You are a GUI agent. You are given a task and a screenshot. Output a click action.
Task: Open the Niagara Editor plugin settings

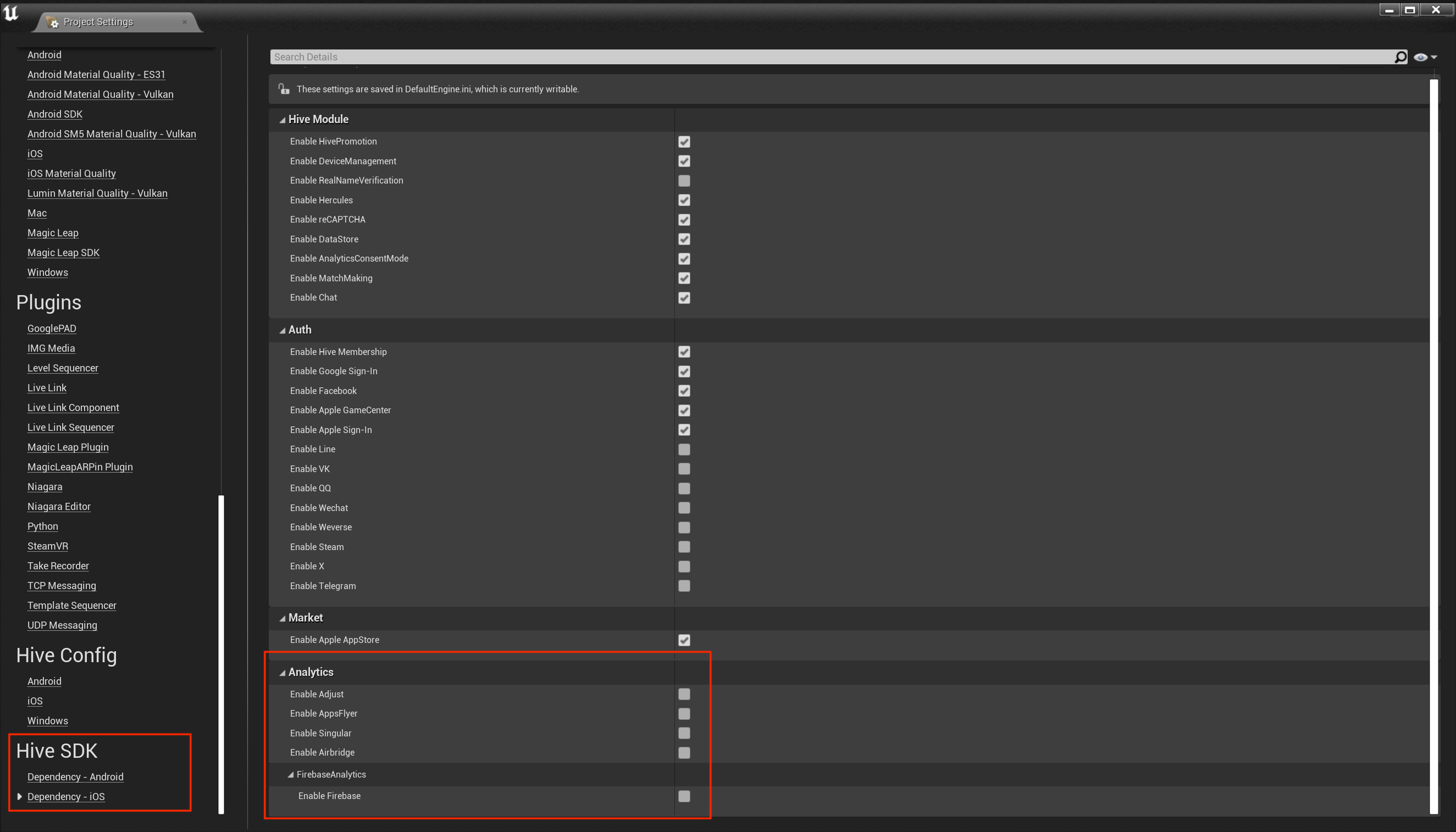59,506
